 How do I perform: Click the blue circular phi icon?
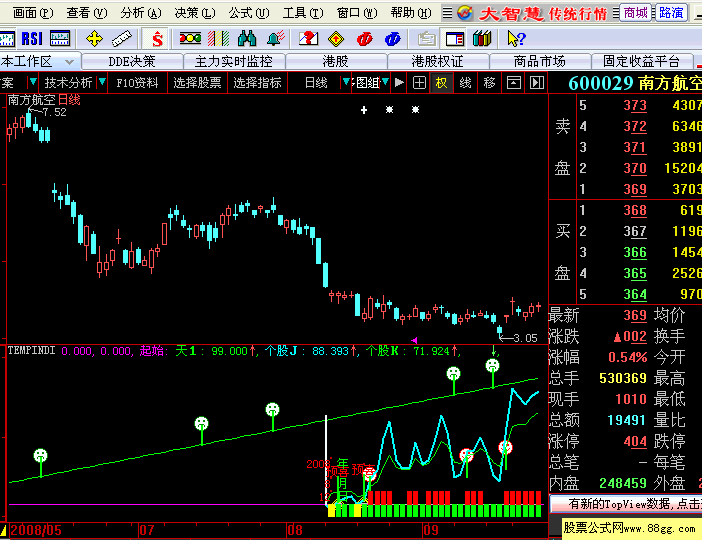393,39
